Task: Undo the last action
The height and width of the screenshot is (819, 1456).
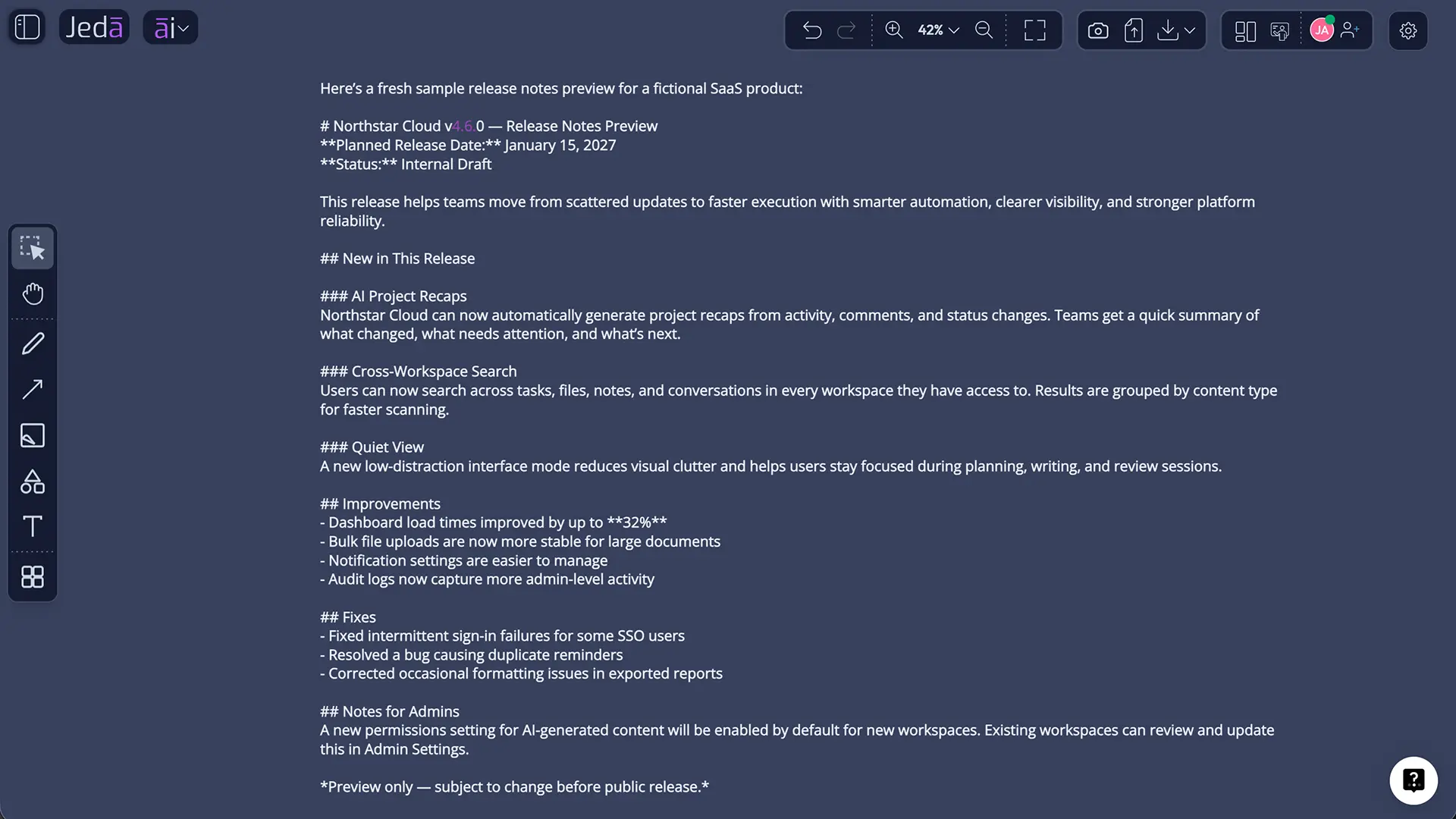Action: 812,30
